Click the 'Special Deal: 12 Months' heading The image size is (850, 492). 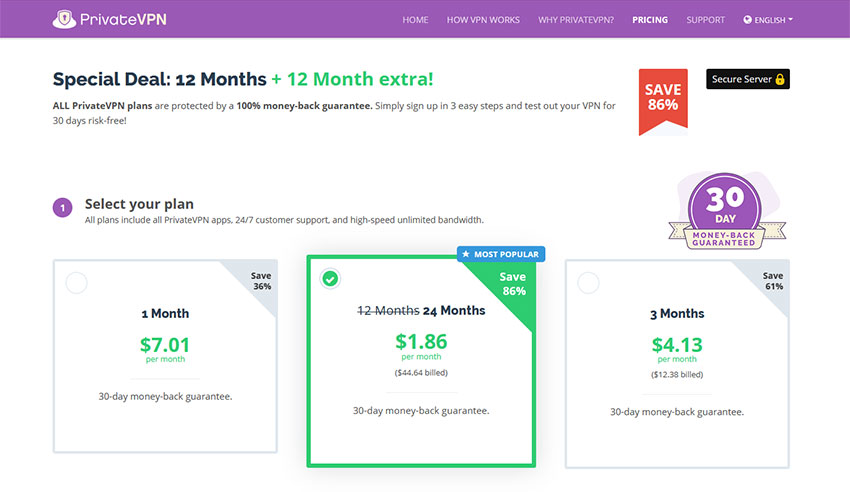point(159,79)
